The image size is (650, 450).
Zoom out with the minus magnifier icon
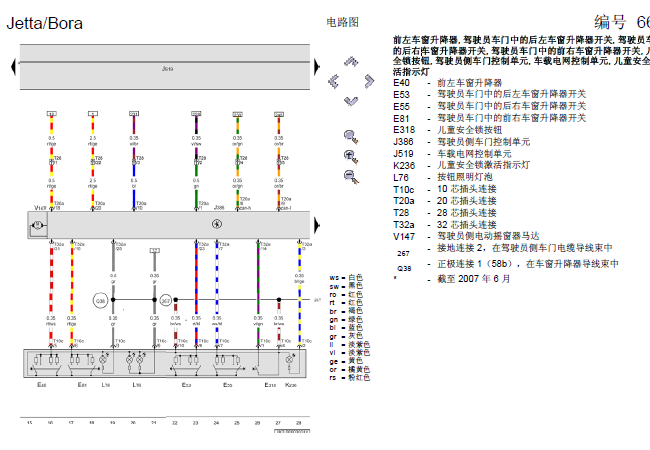pyautogui.click(x=351, y=177)
